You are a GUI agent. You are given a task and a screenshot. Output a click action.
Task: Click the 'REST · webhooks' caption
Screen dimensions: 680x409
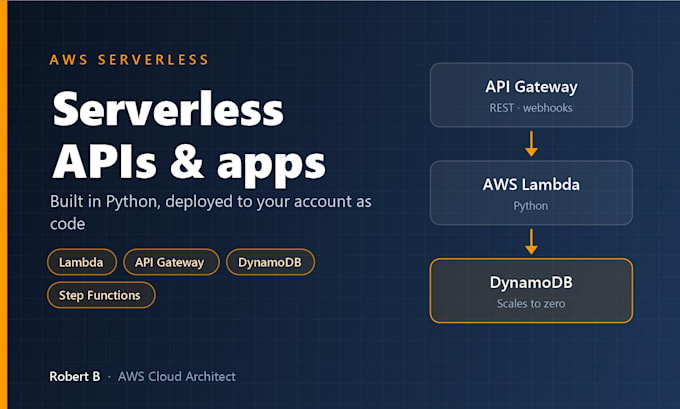coord(531,108)
